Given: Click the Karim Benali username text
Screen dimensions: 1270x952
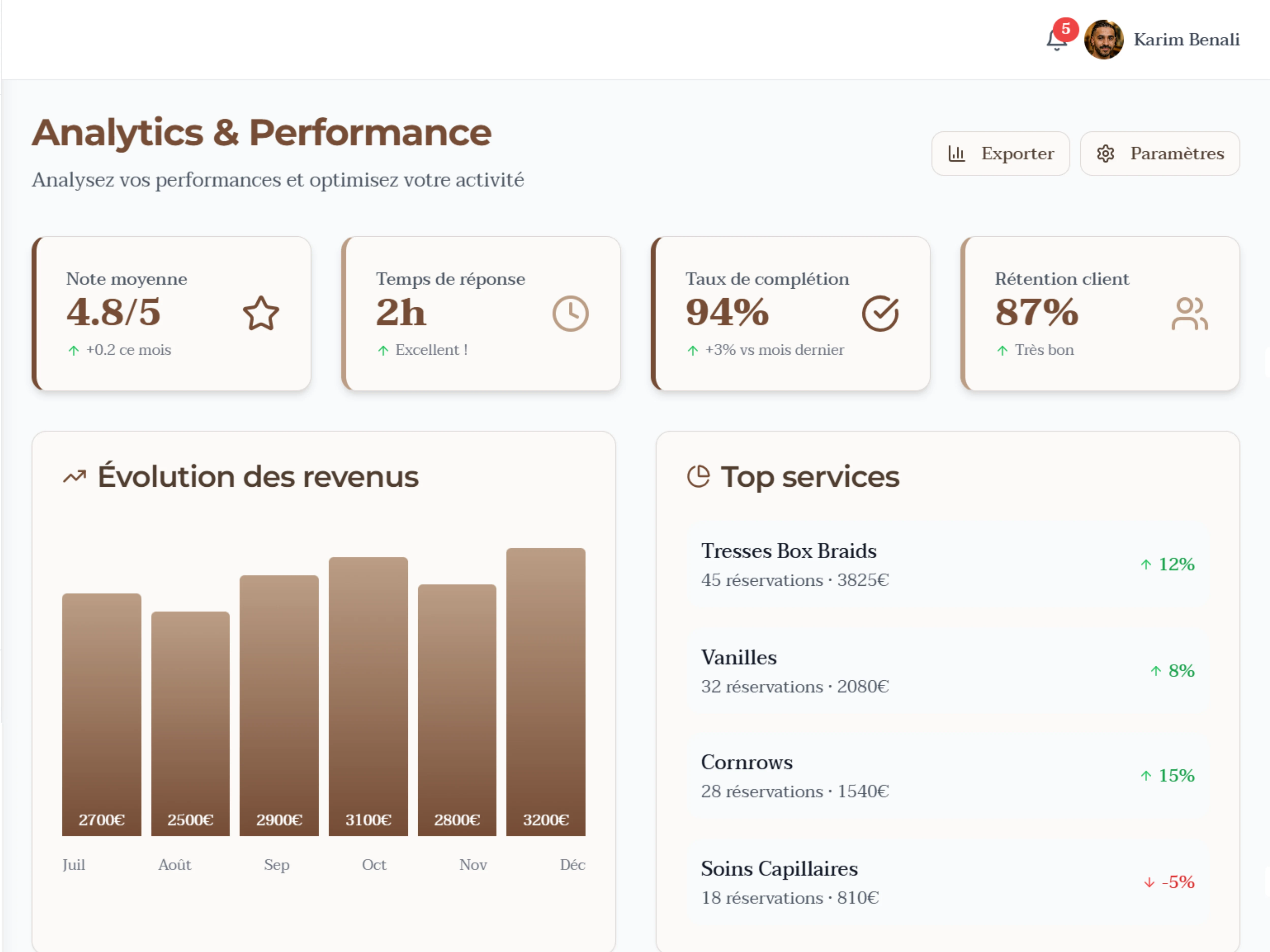Looking at the screenshot, I should pyautogui.click(x=1186, y=40).
